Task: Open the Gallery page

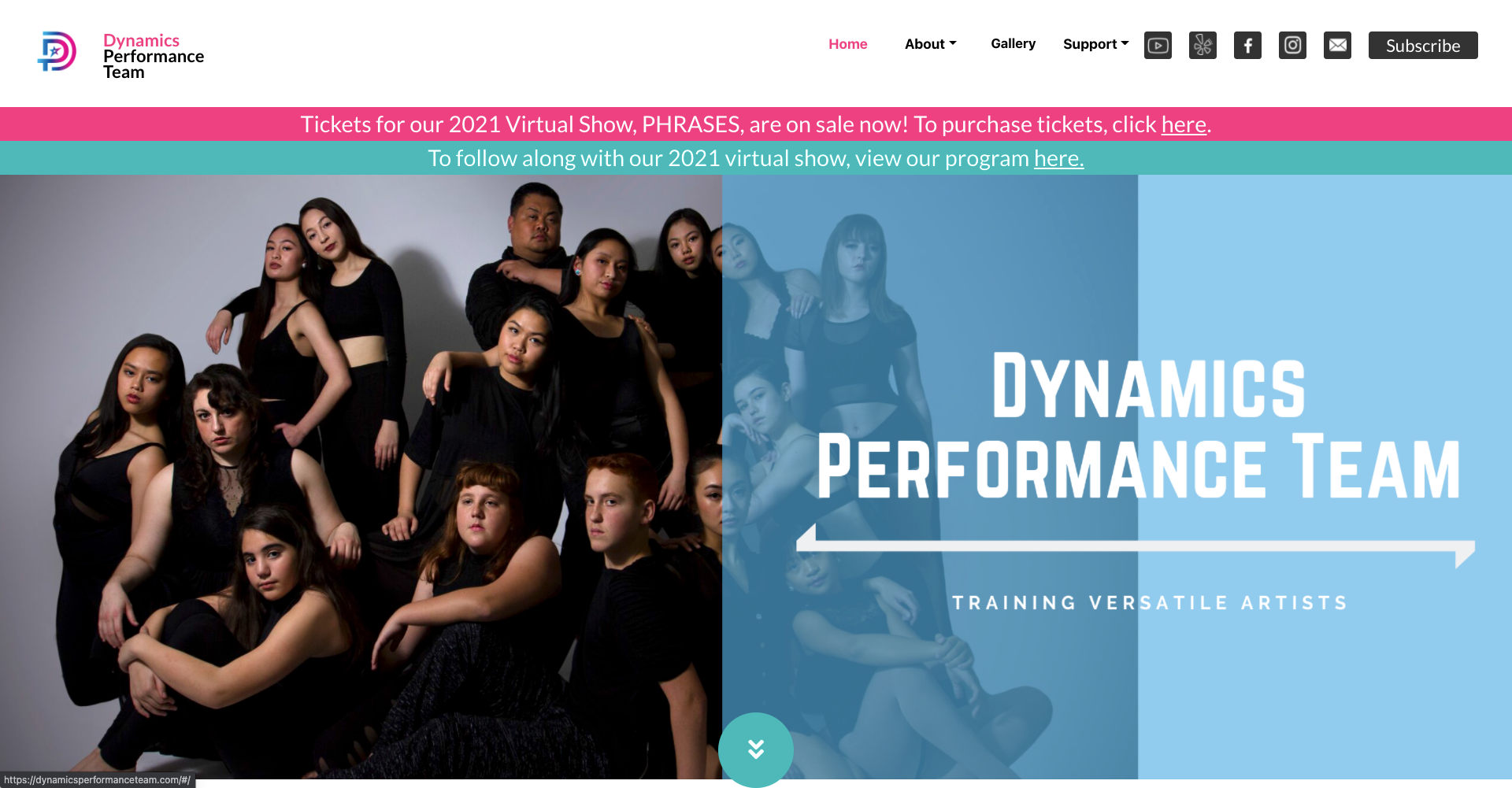Action: [x=1013, y=44]
